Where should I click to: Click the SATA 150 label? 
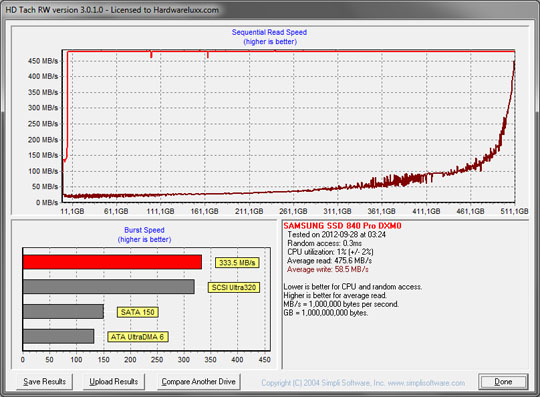click(137, 312)
